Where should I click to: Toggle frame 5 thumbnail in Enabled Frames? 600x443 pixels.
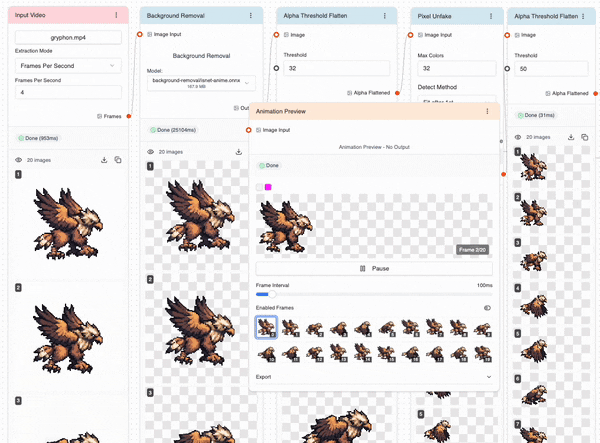coord(386,328)
